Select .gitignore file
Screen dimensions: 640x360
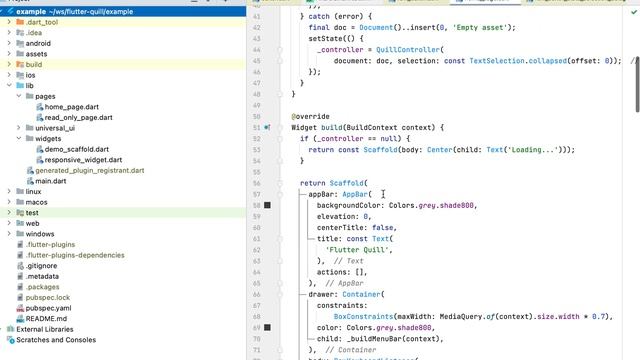(x=41, y=266)
